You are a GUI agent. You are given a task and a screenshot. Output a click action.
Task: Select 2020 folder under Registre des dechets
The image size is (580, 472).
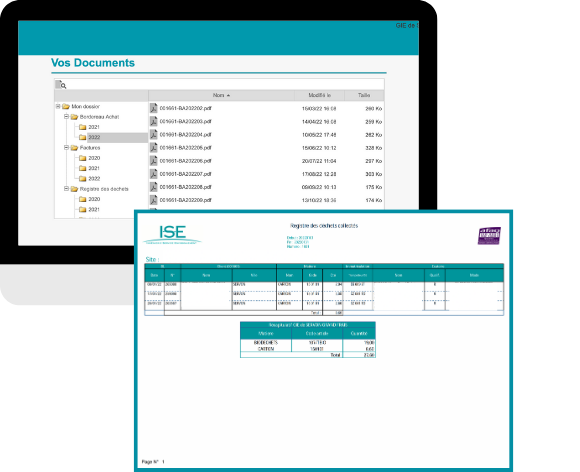click(90, 199)
